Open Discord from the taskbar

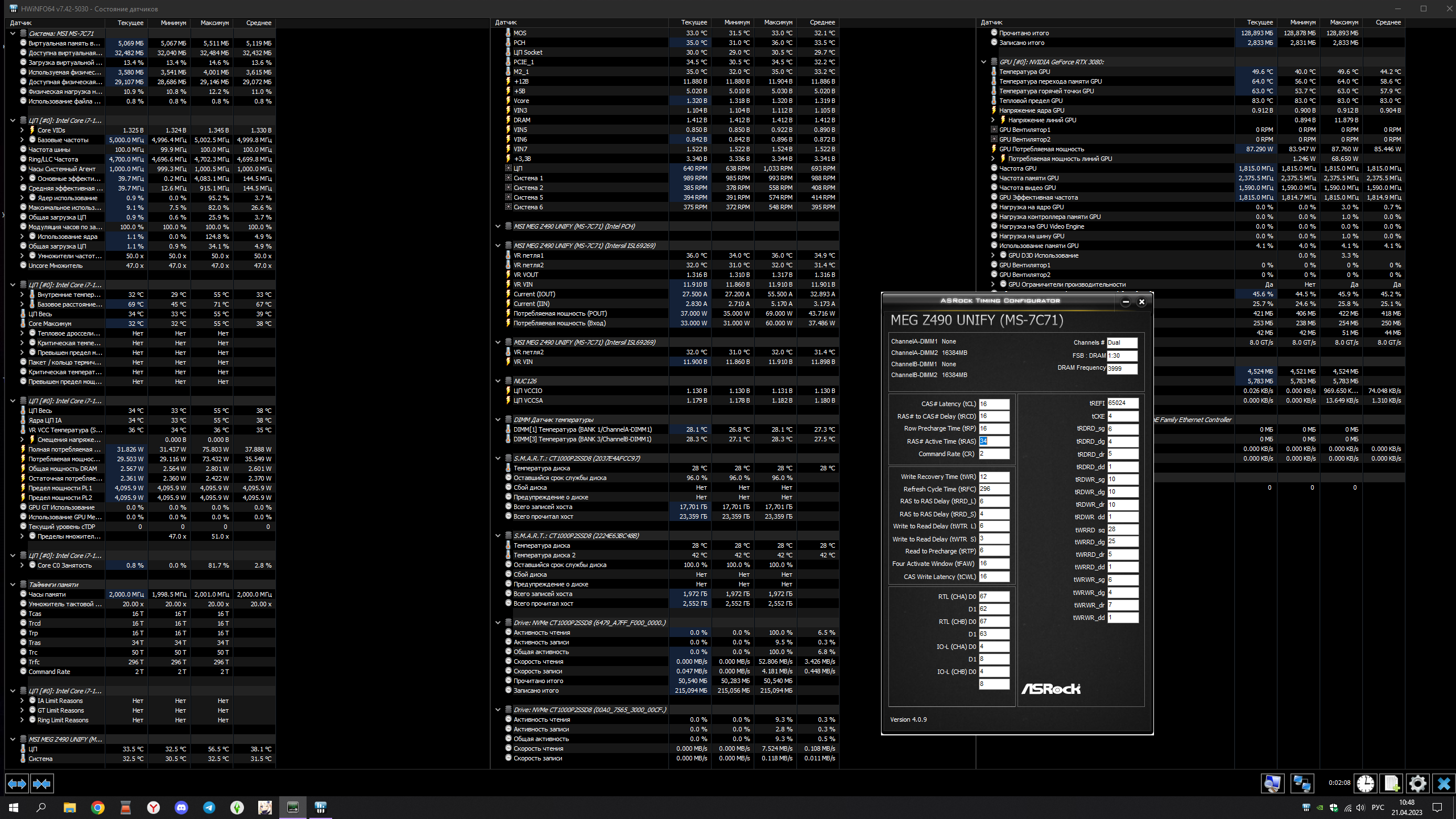181,807
